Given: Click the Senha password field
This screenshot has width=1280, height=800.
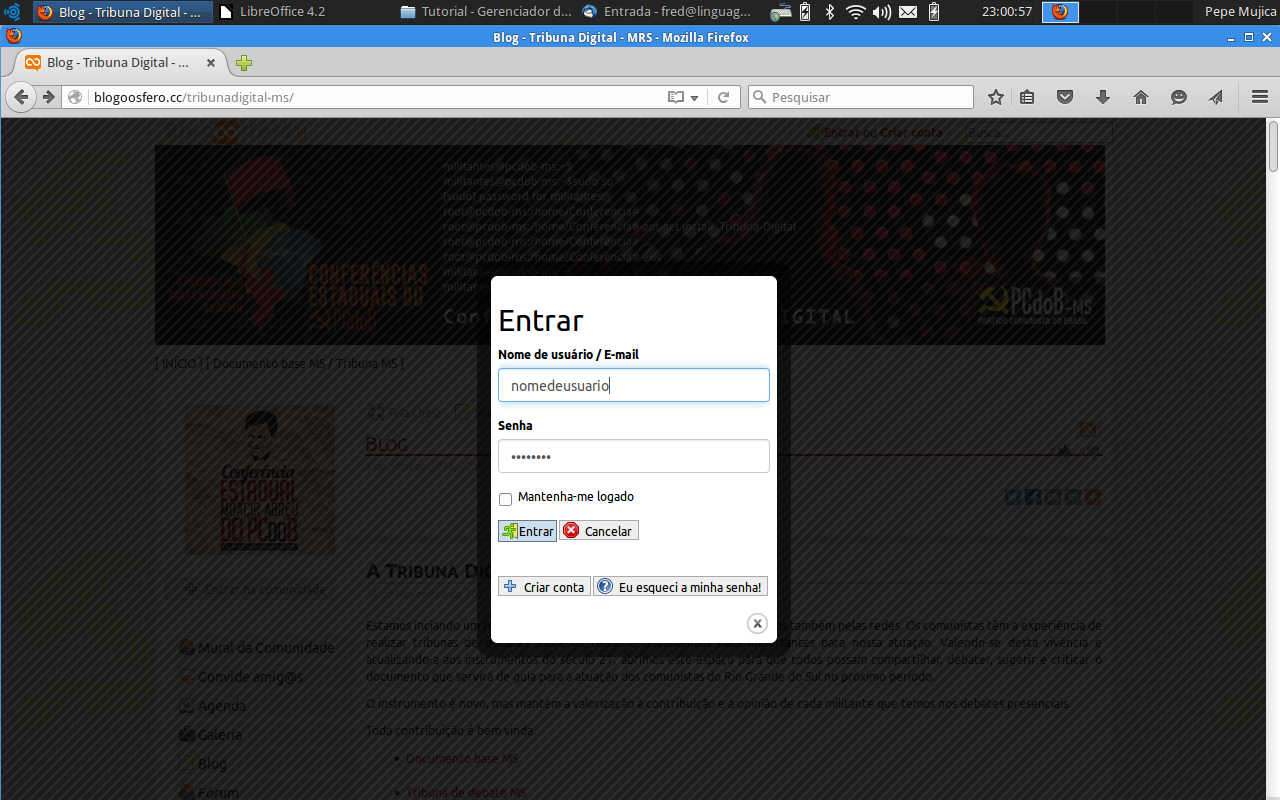Looking at the screenshot, I should [633, 456].
